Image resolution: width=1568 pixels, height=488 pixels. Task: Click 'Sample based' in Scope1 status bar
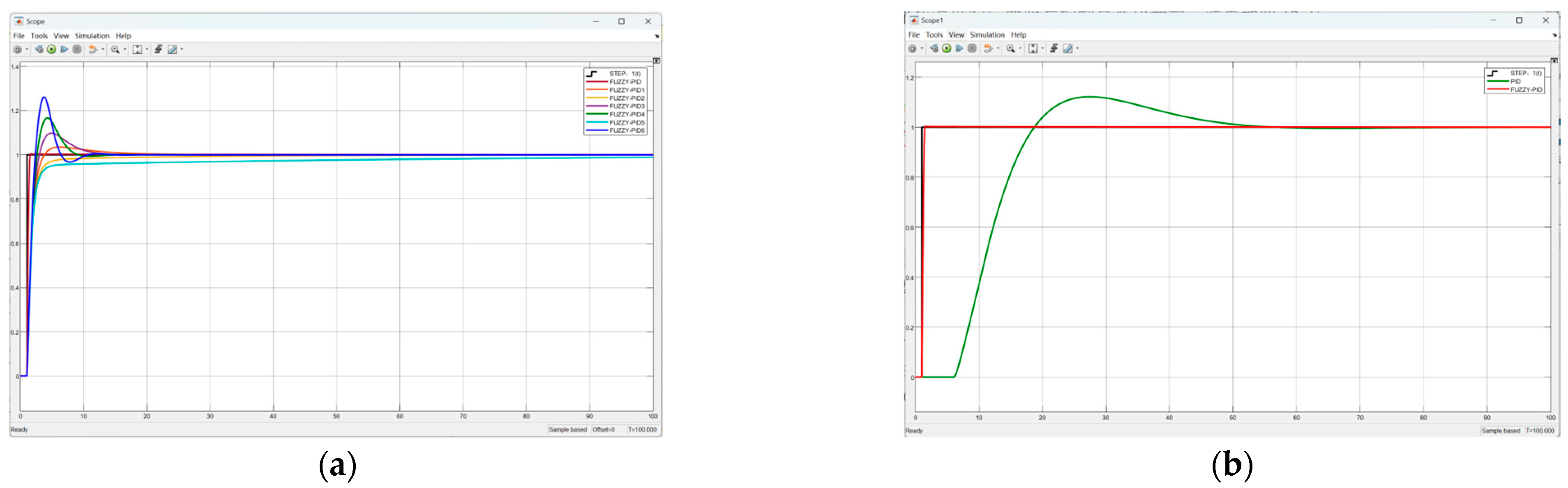(x=1500, y=431)
